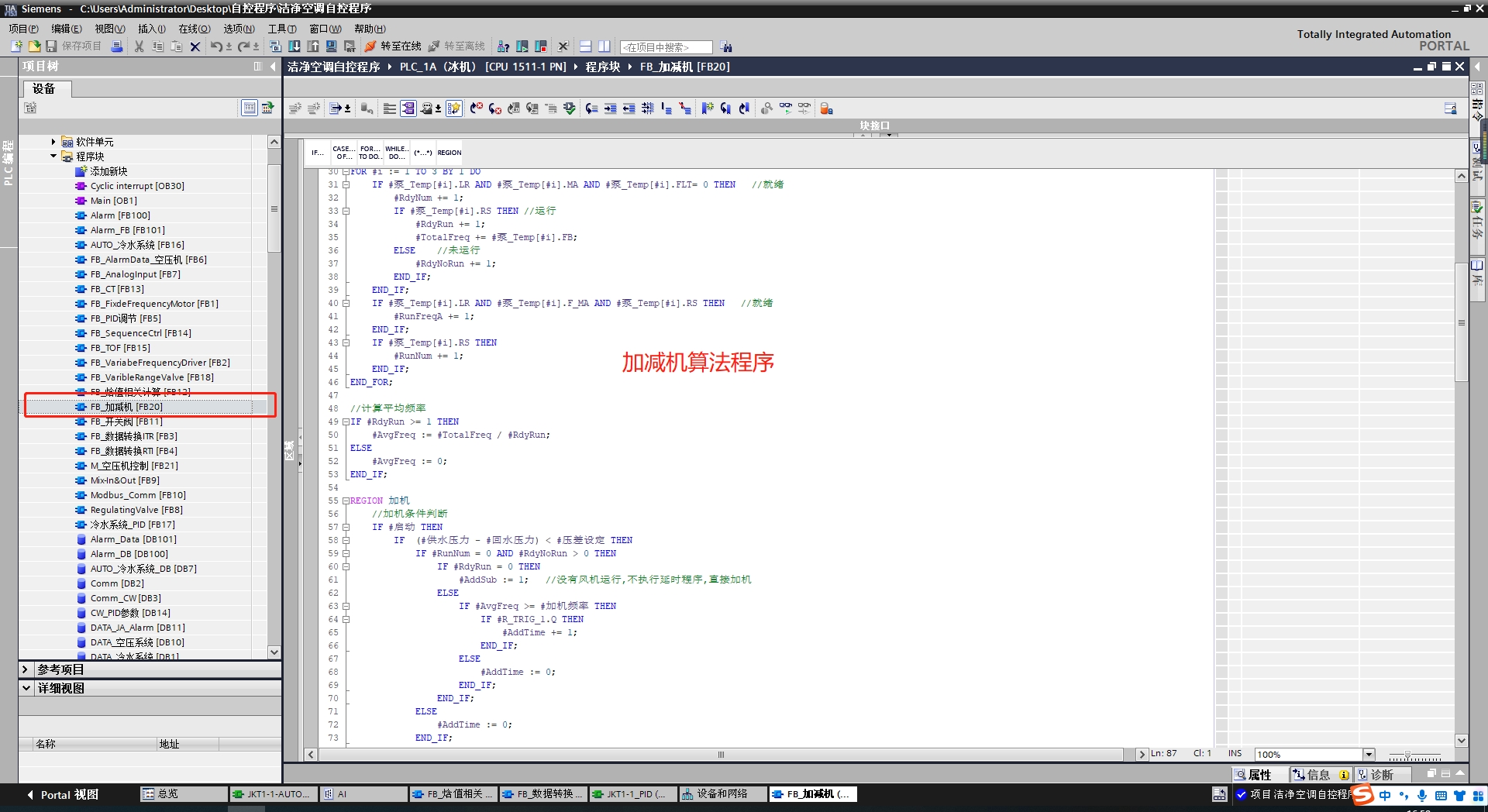Expand the 参考项目 panel
1488x812 pixels.
26,669
